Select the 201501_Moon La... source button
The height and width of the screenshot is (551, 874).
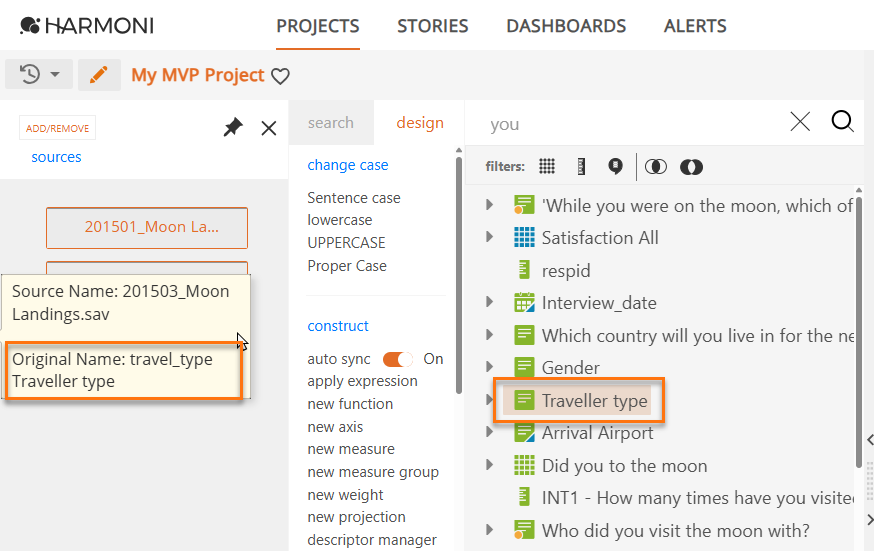click(x=147, y=228)
